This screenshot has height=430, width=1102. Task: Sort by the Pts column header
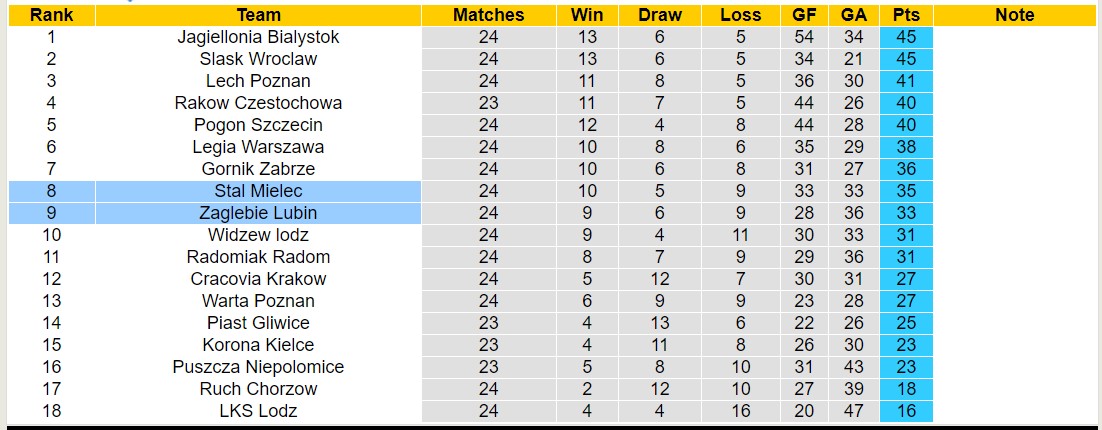(906, 15)
